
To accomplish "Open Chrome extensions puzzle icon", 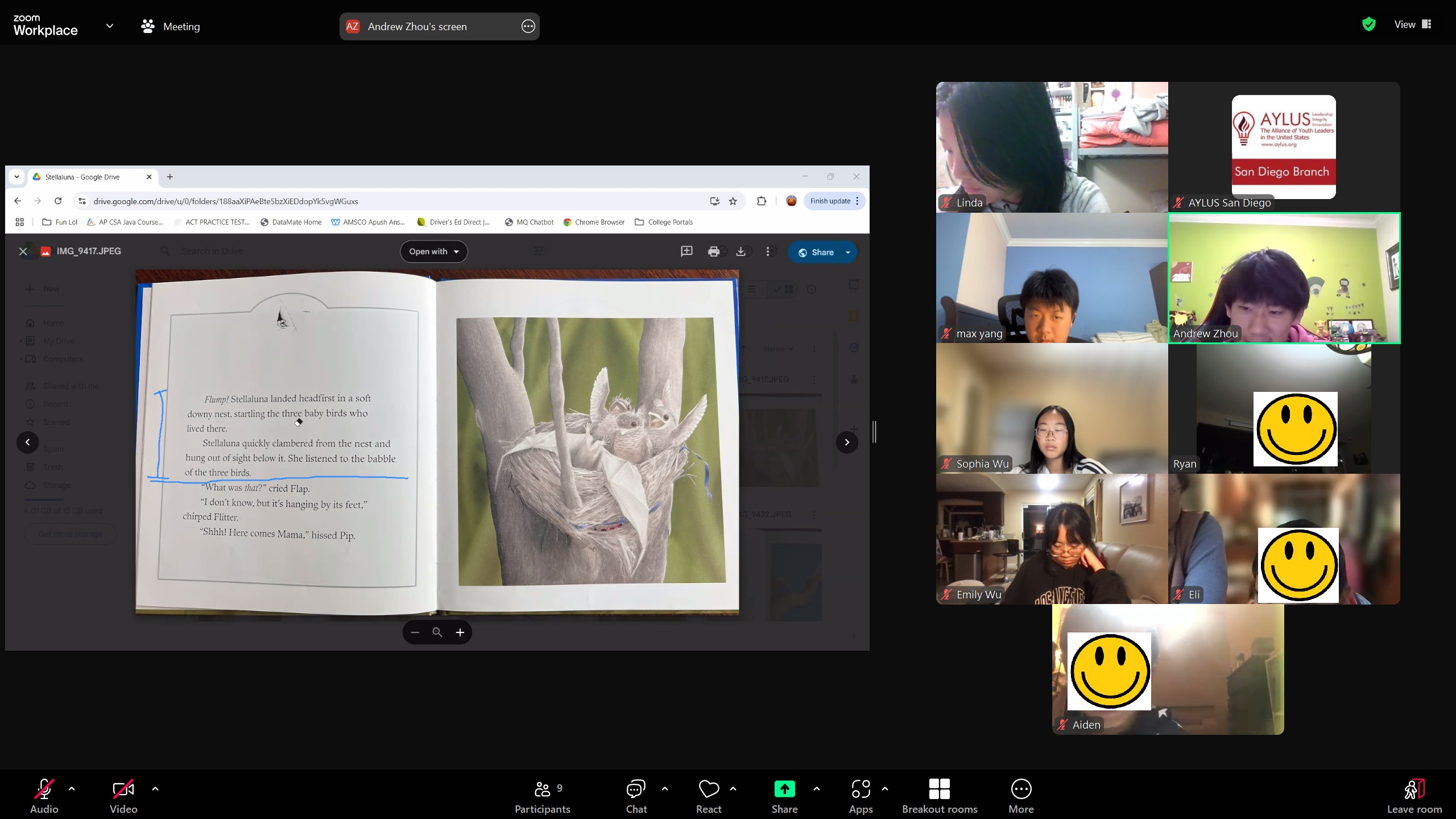I will coord(762,201).
